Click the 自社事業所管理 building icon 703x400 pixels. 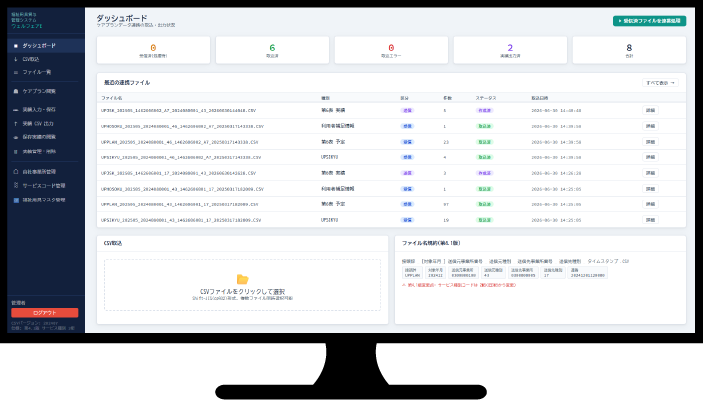[16, 171]
